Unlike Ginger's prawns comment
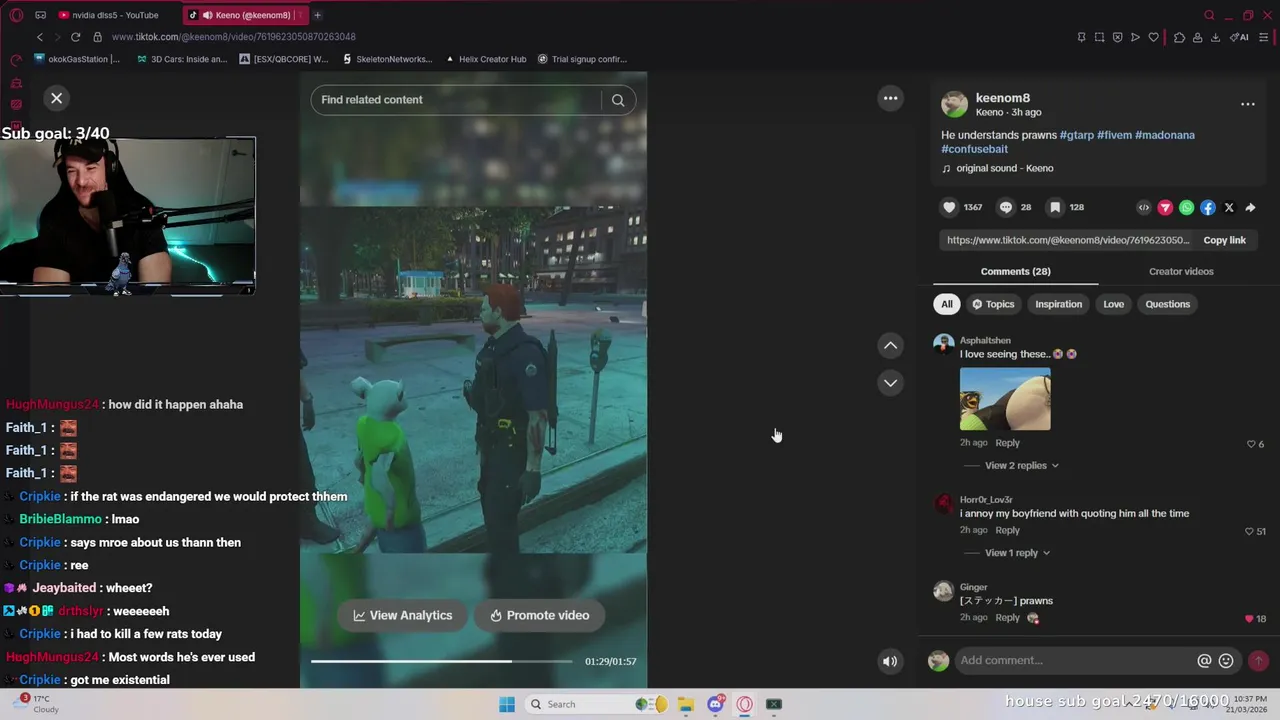The image size is (1280, 720). [1249, 619]
